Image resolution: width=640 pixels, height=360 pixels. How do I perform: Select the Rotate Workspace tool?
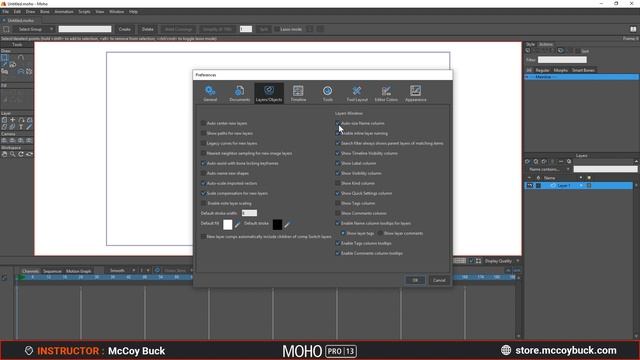click(x=21, y=154)
